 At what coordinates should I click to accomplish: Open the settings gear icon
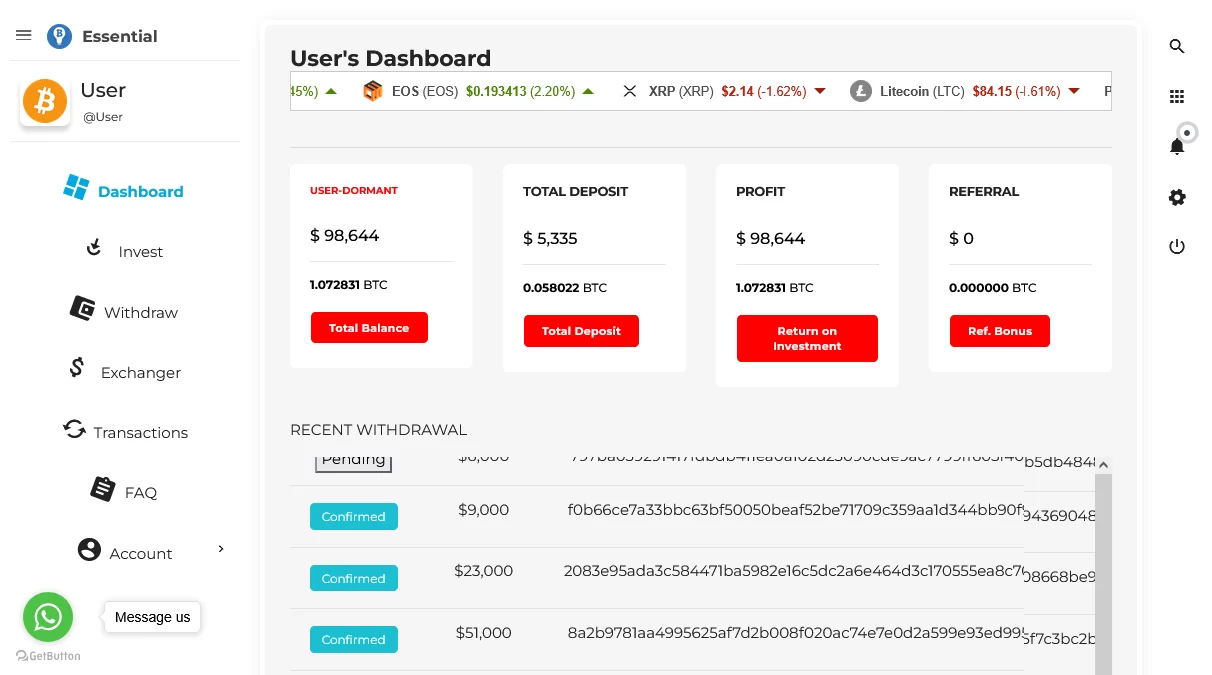pyautogui.click(x=1177, y=198)
